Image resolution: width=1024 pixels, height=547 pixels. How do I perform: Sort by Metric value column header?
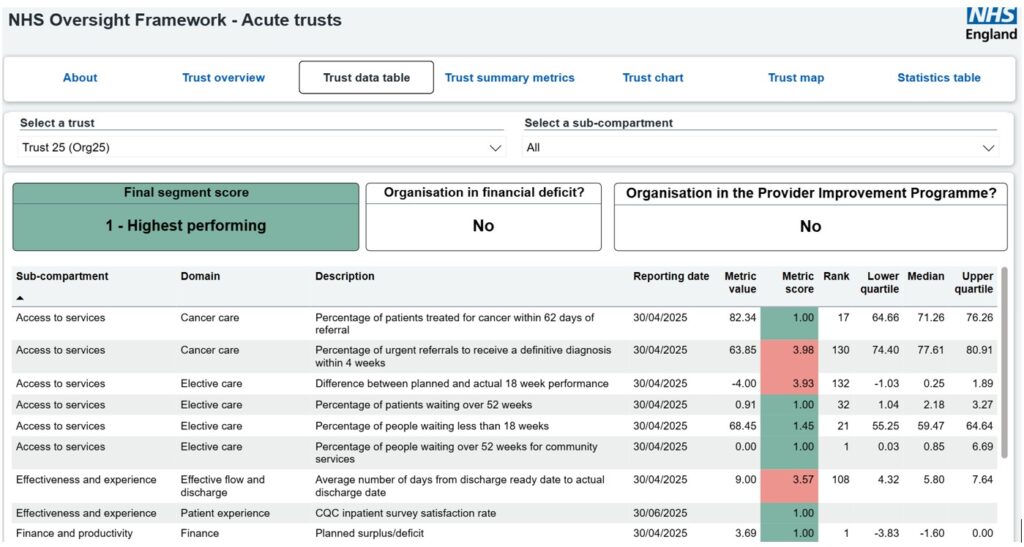pos(740,283)
